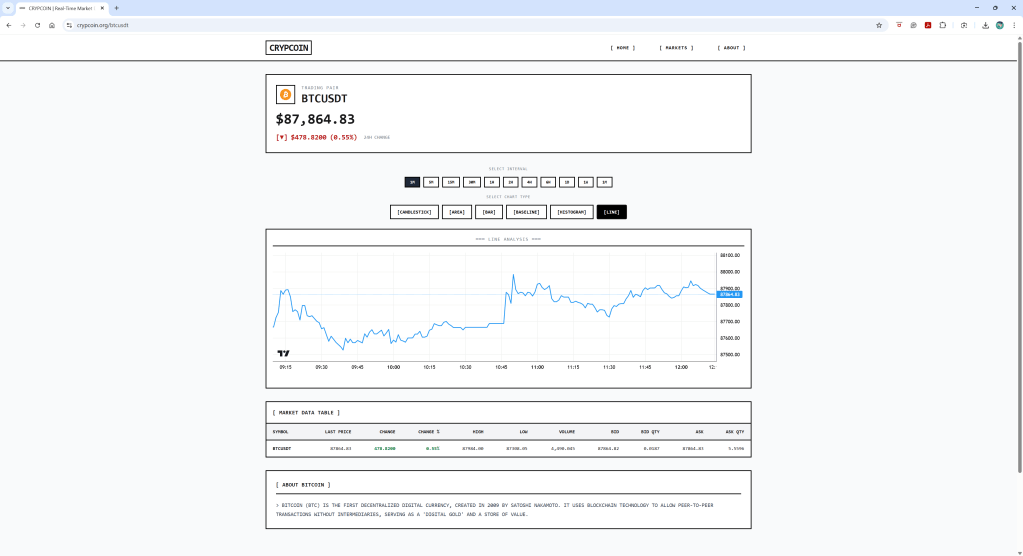Open the About menu item
This screenshot has height=556, width=1023.
731,47
